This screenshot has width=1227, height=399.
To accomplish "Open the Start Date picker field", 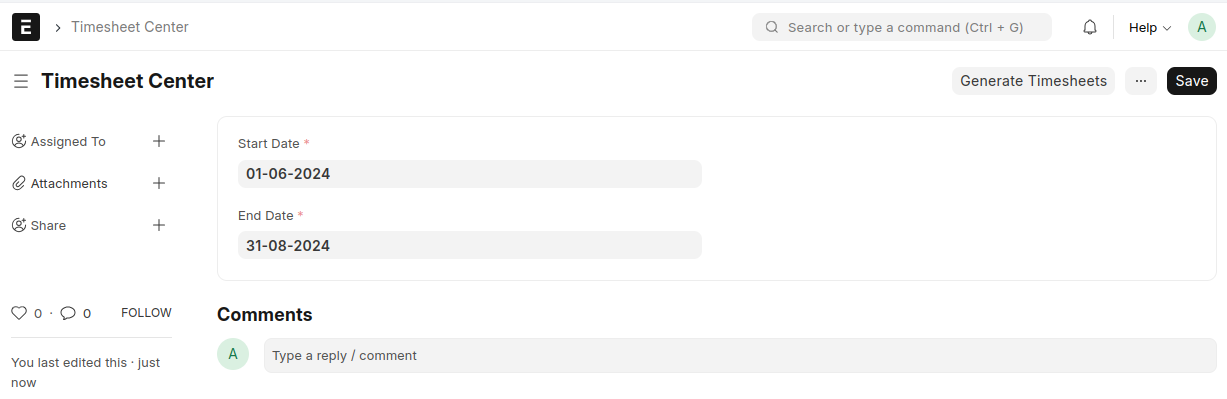I will coord(470,174).
